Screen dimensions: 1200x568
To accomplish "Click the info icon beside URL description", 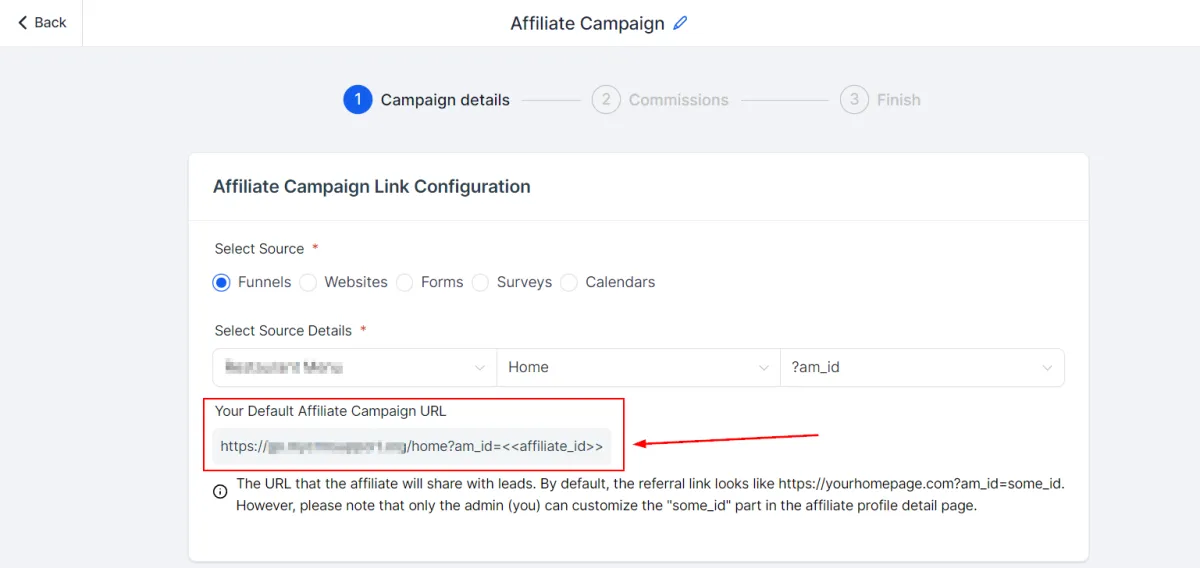I will click(x=220, y=492).
